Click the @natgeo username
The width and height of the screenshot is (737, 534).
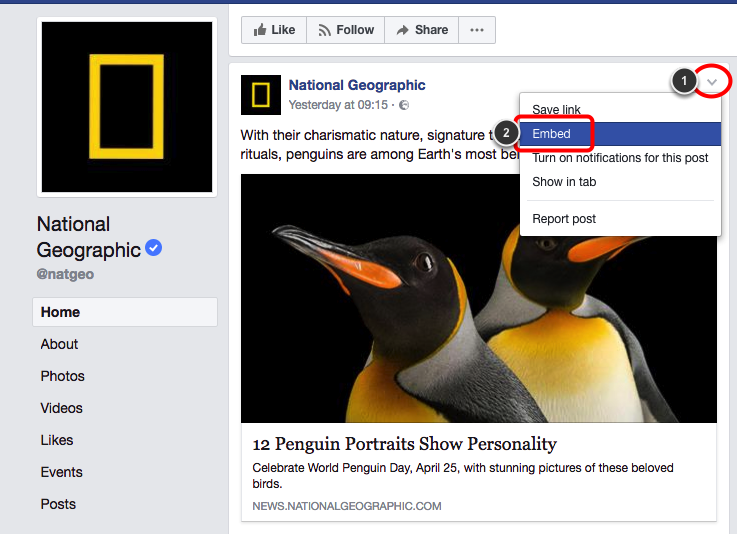click(65, 274)
